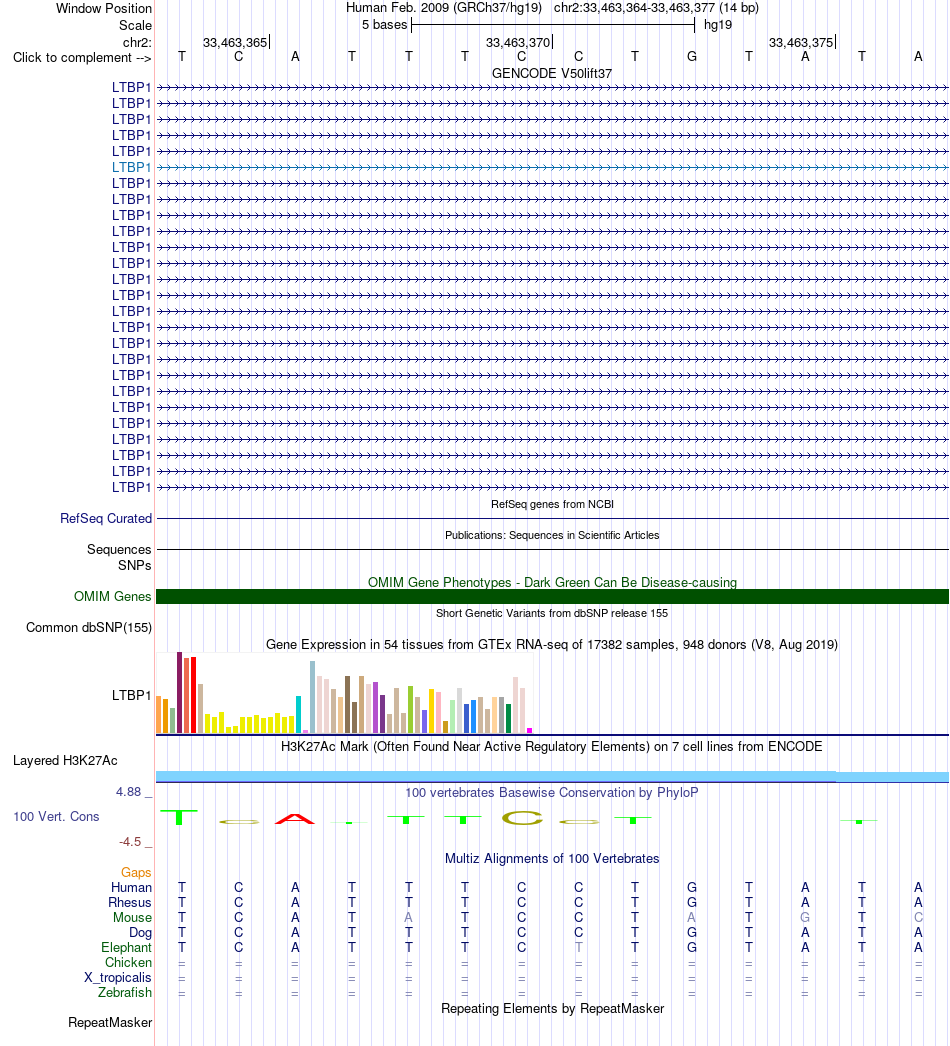Screen dimensions: 950x1046
Task: Click the GTEx 'Gene Expression in 54 tissues' title
Action: [552, 644]
